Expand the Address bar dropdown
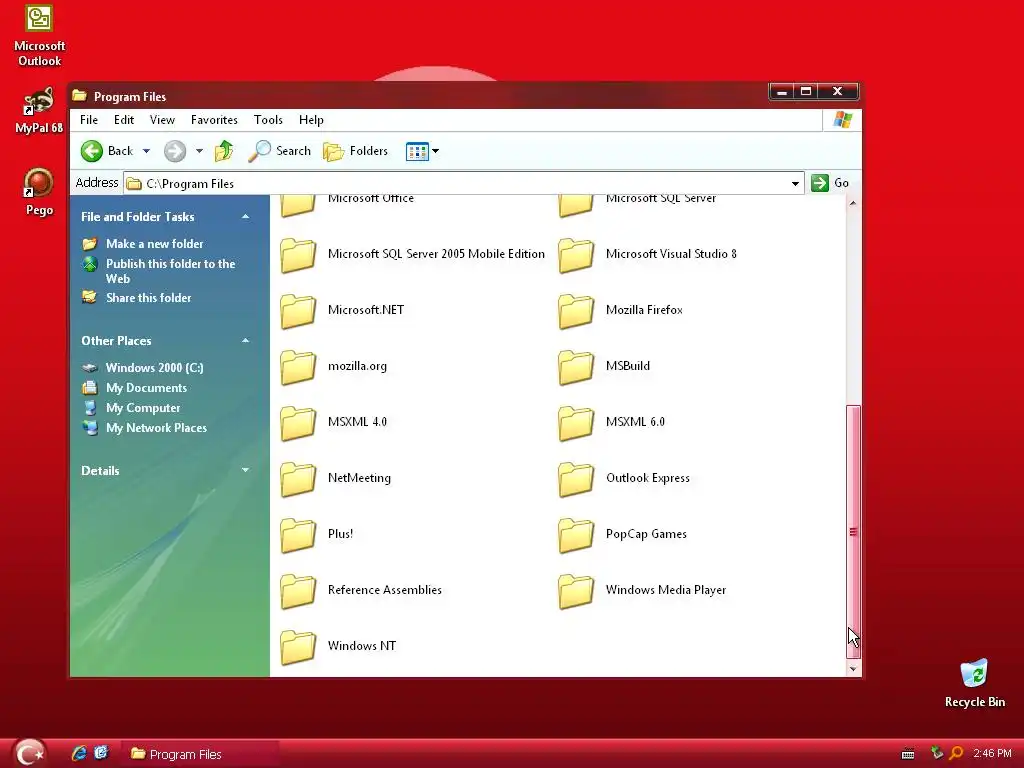Viewport: 1024px width, 768px height. click(x=795, y=184)
